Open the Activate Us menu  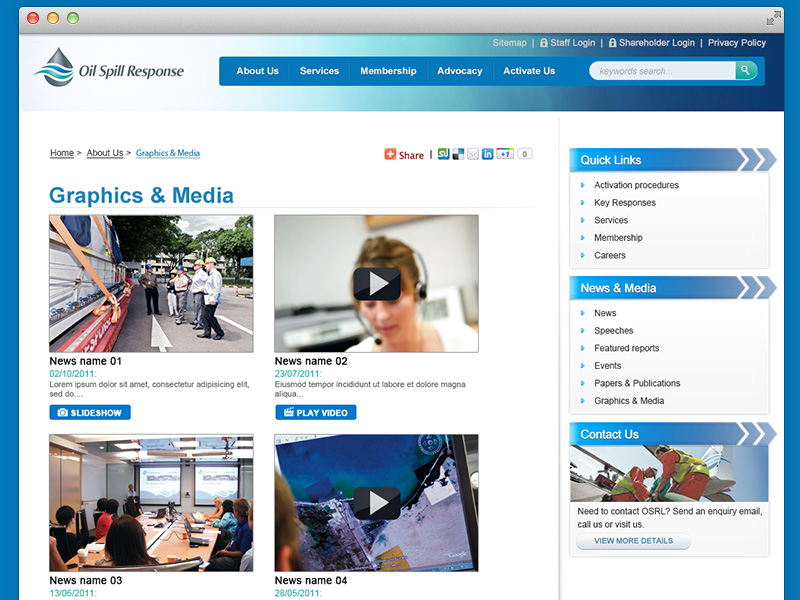(529, 71)
